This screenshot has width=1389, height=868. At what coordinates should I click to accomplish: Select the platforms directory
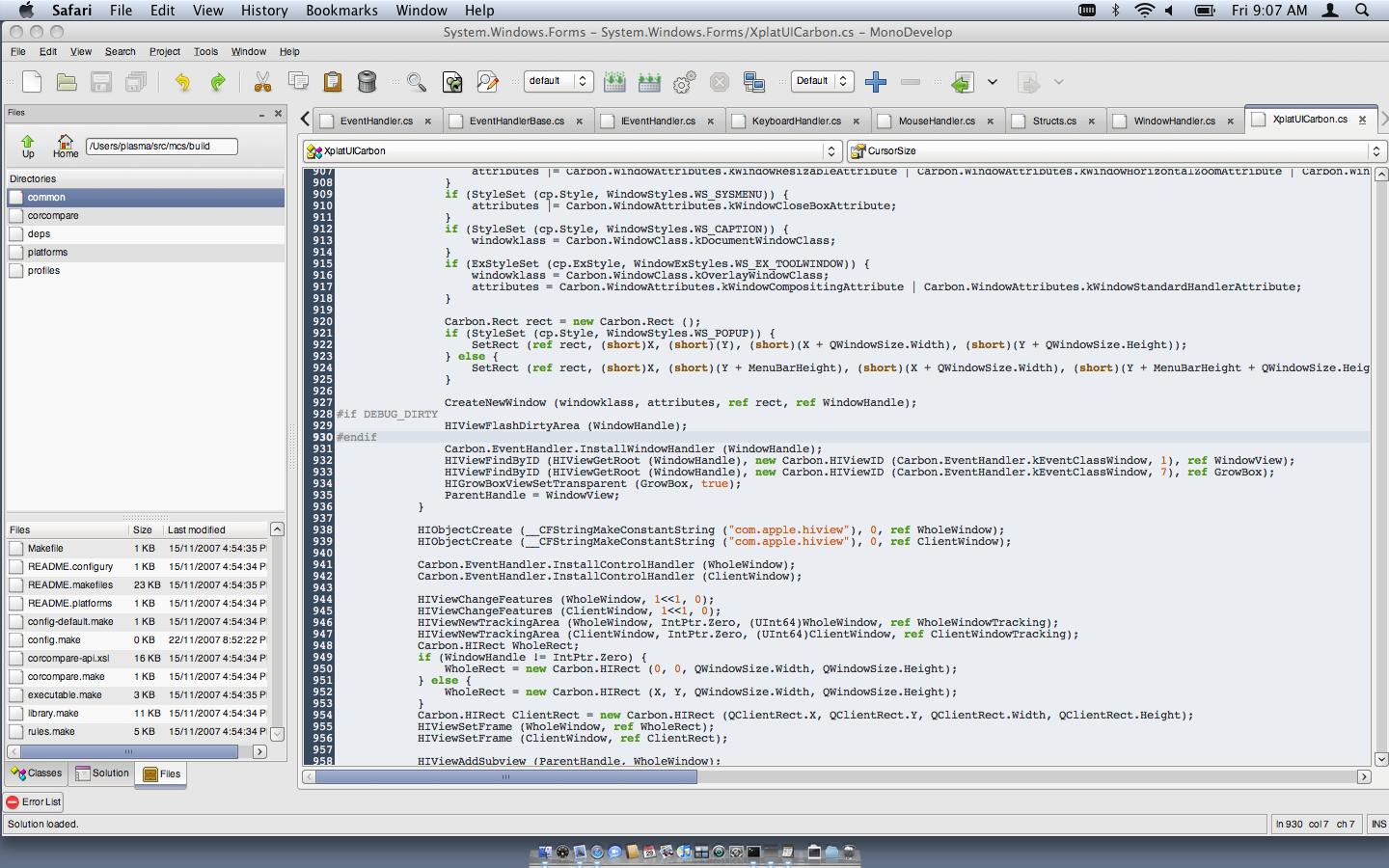click(146, 253)
